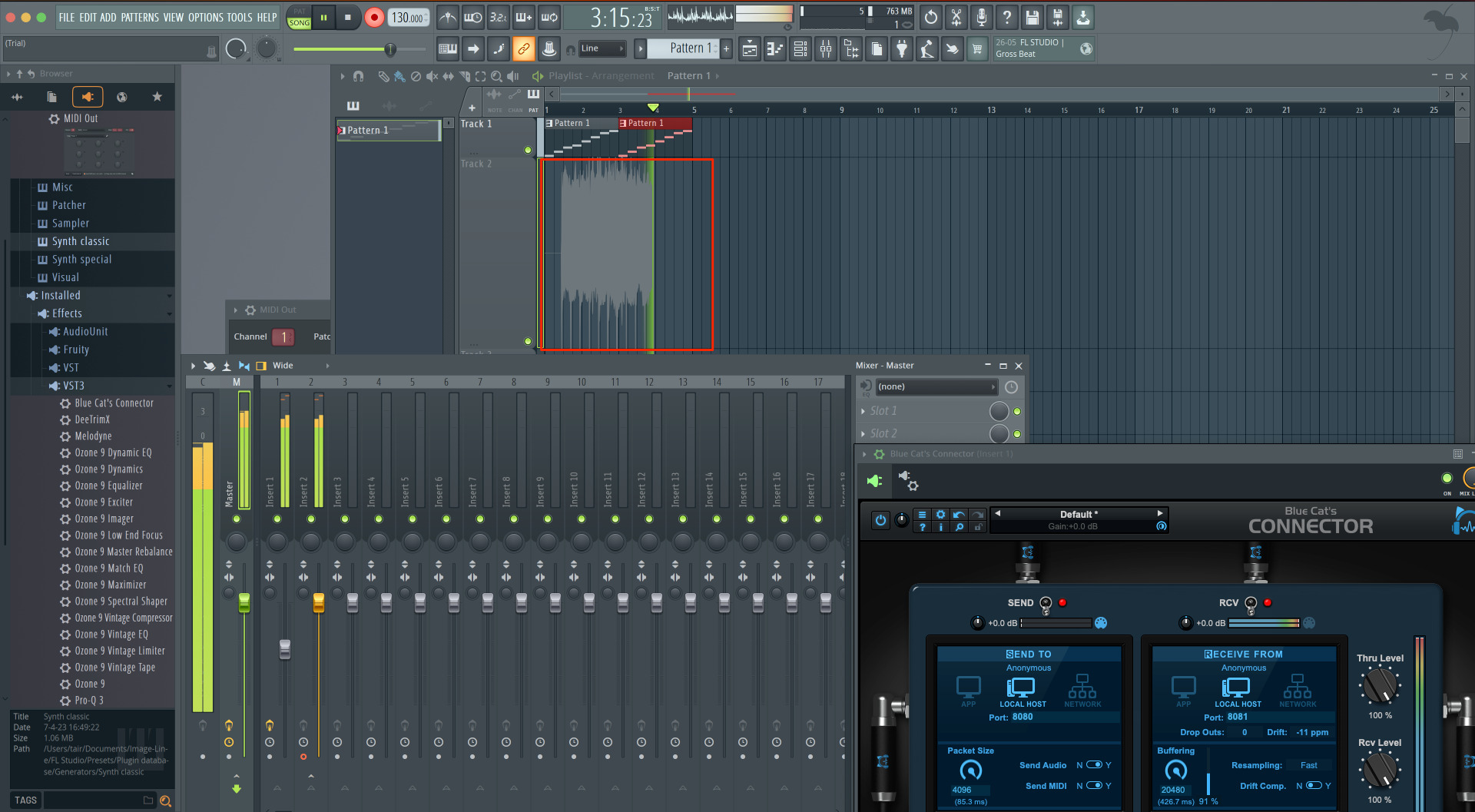Open the PATTERNS menu
Screen dimensions: 1475x812
[140, 17]
